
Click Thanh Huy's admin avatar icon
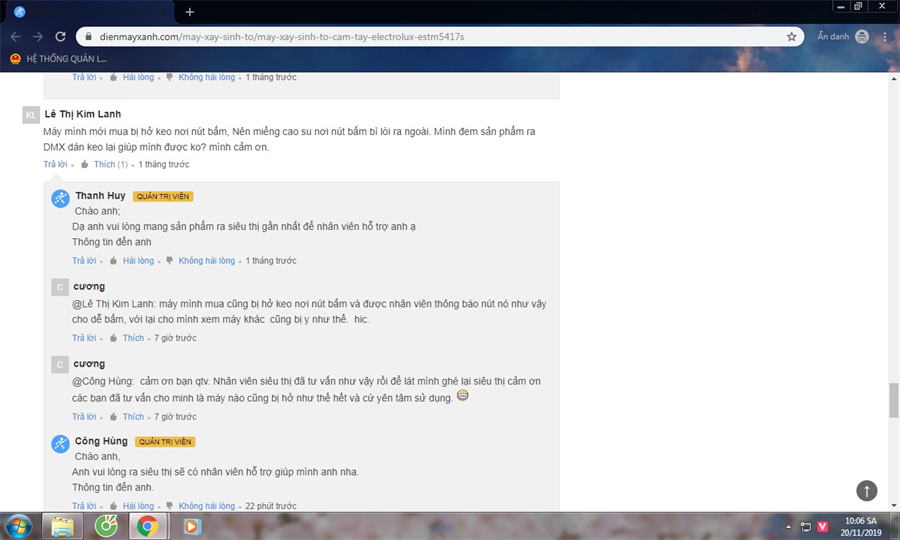coord(60,198)
